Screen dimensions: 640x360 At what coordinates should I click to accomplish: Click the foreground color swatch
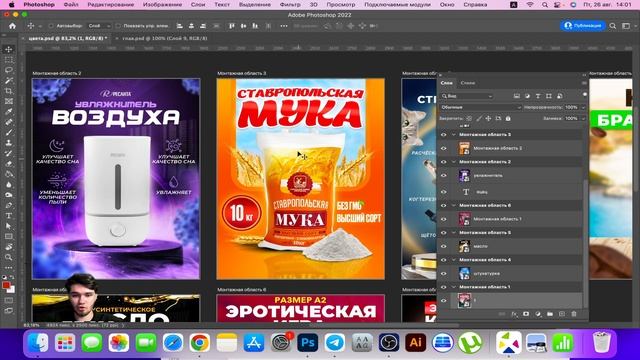point(6,285)
